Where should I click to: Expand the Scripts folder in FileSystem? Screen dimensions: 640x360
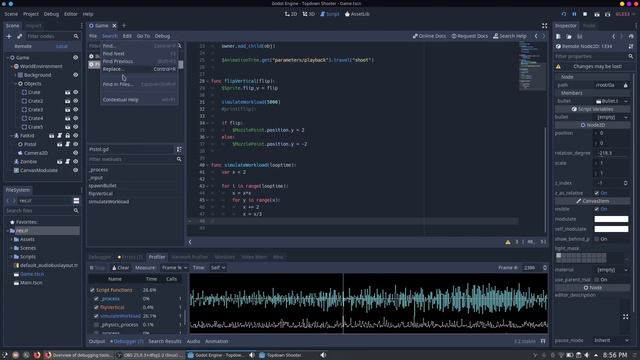pos(11,257)
